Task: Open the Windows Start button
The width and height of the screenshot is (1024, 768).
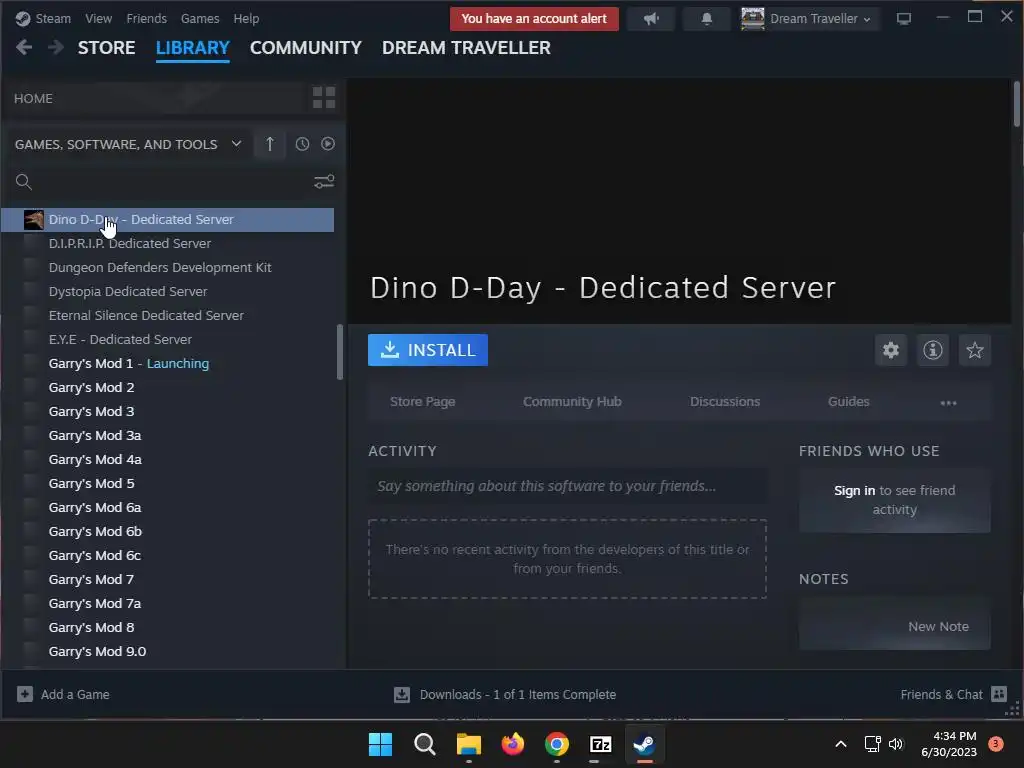Action: point(380,744)
